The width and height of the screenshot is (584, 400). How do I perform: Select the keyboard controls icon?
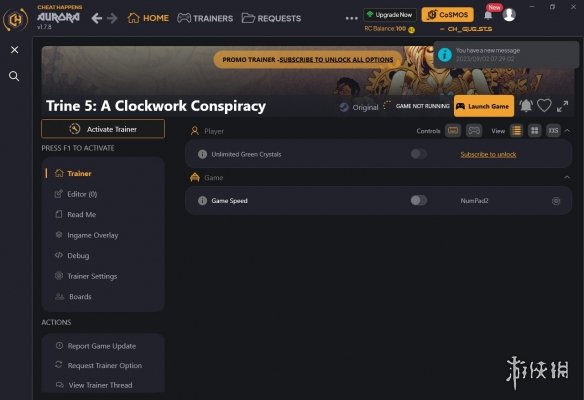(x=453, y=131)
